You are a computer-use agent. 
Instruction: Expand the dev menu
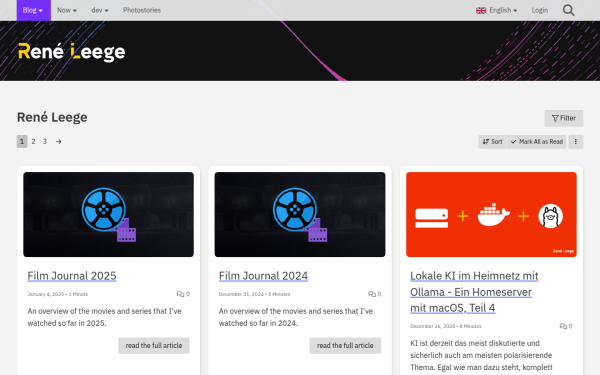point(99,10)
